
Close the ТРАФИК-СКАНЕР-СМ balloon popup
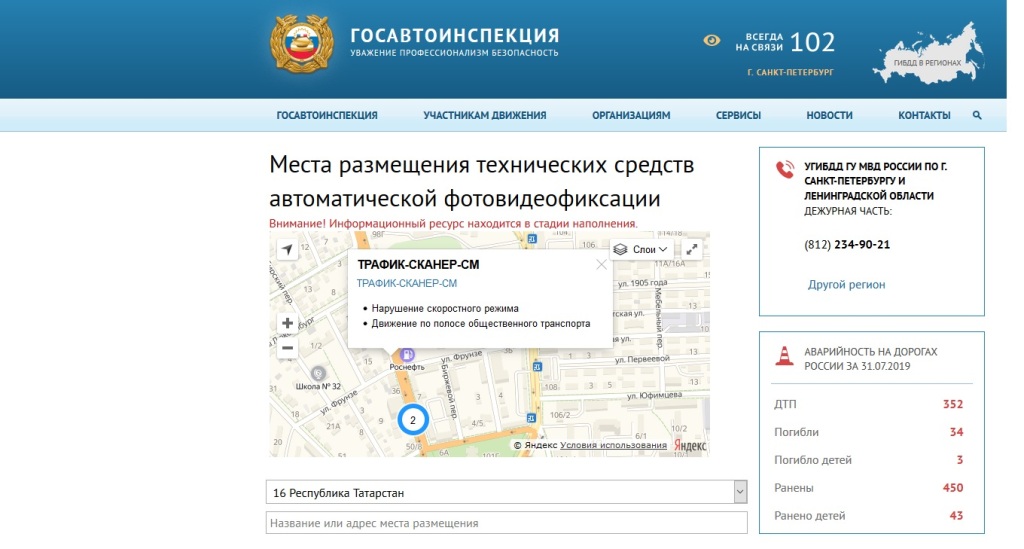point(601,265)
